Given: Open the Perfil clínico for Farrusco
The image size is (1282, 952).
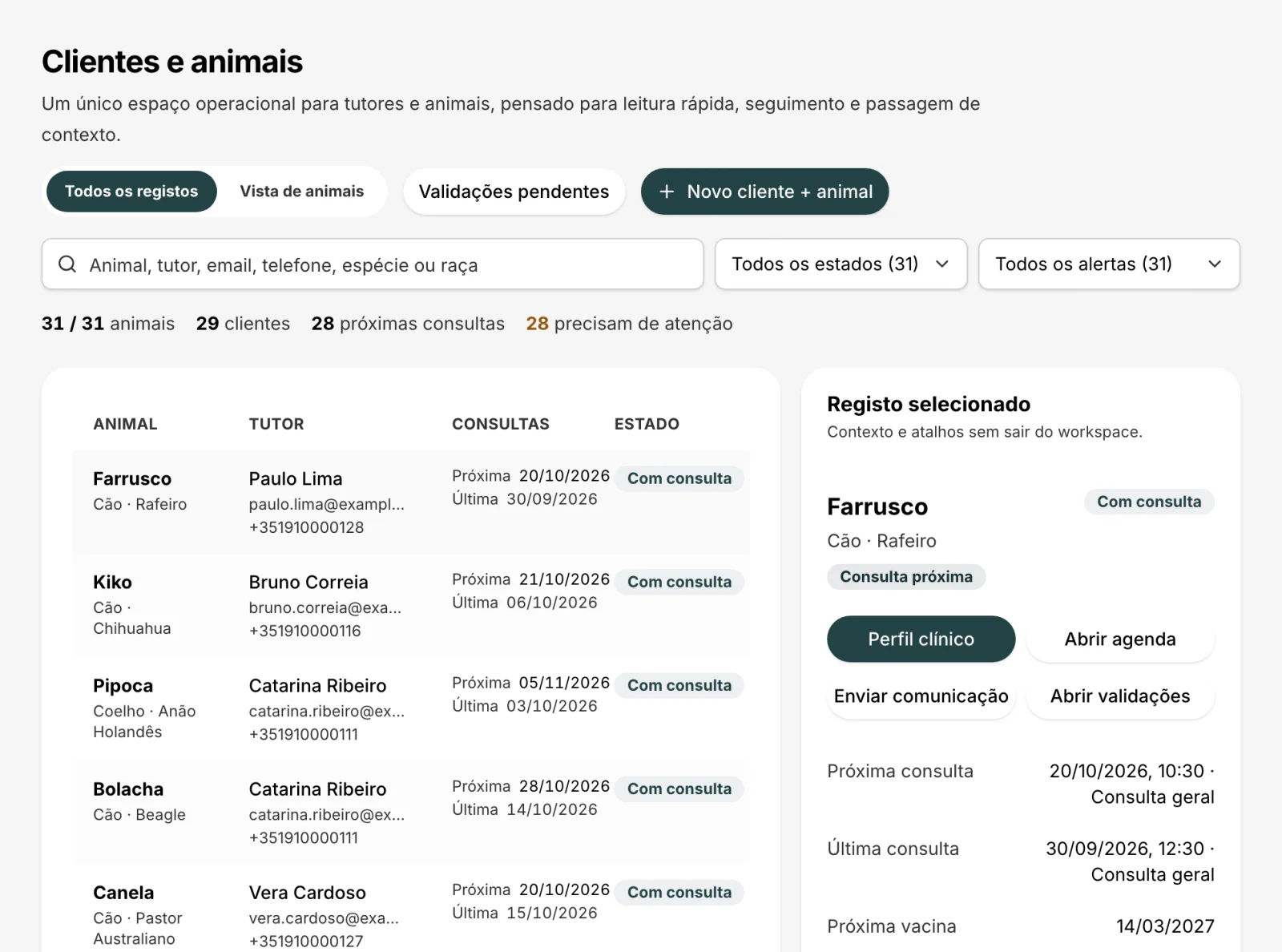Looking at the screenshot, I should pos(921,639).
